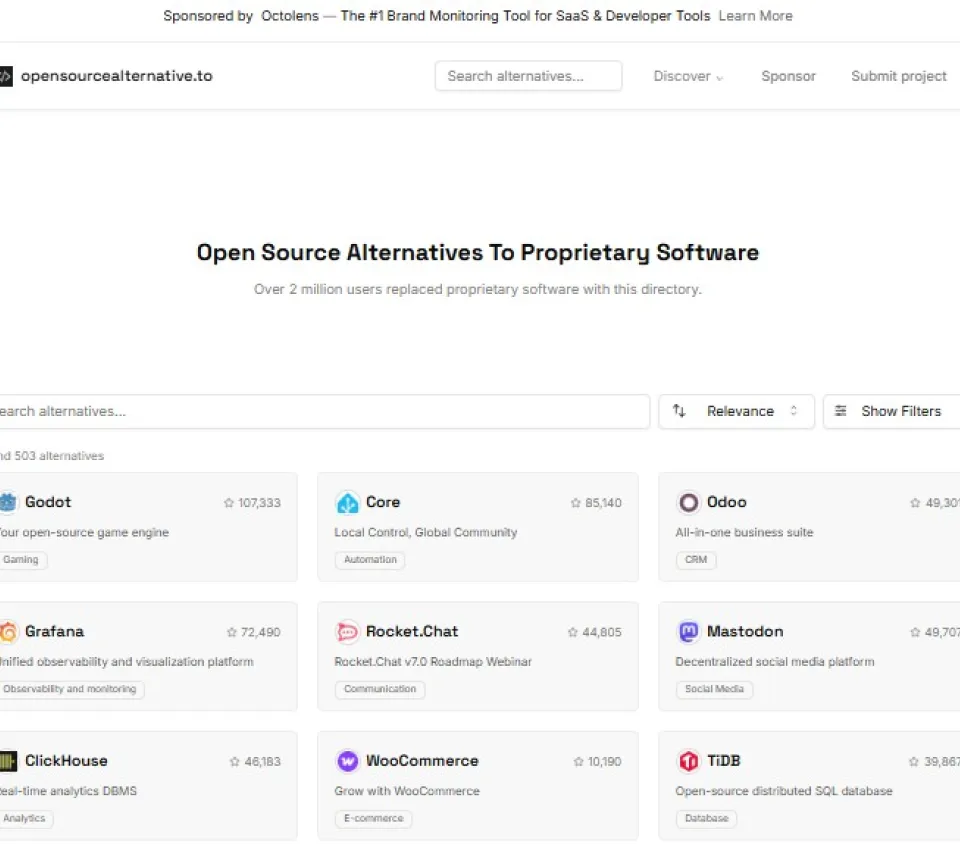Screen dimensions: 960x854
Task: Open the Odoo logo icon
Action: tap(688, 503)
